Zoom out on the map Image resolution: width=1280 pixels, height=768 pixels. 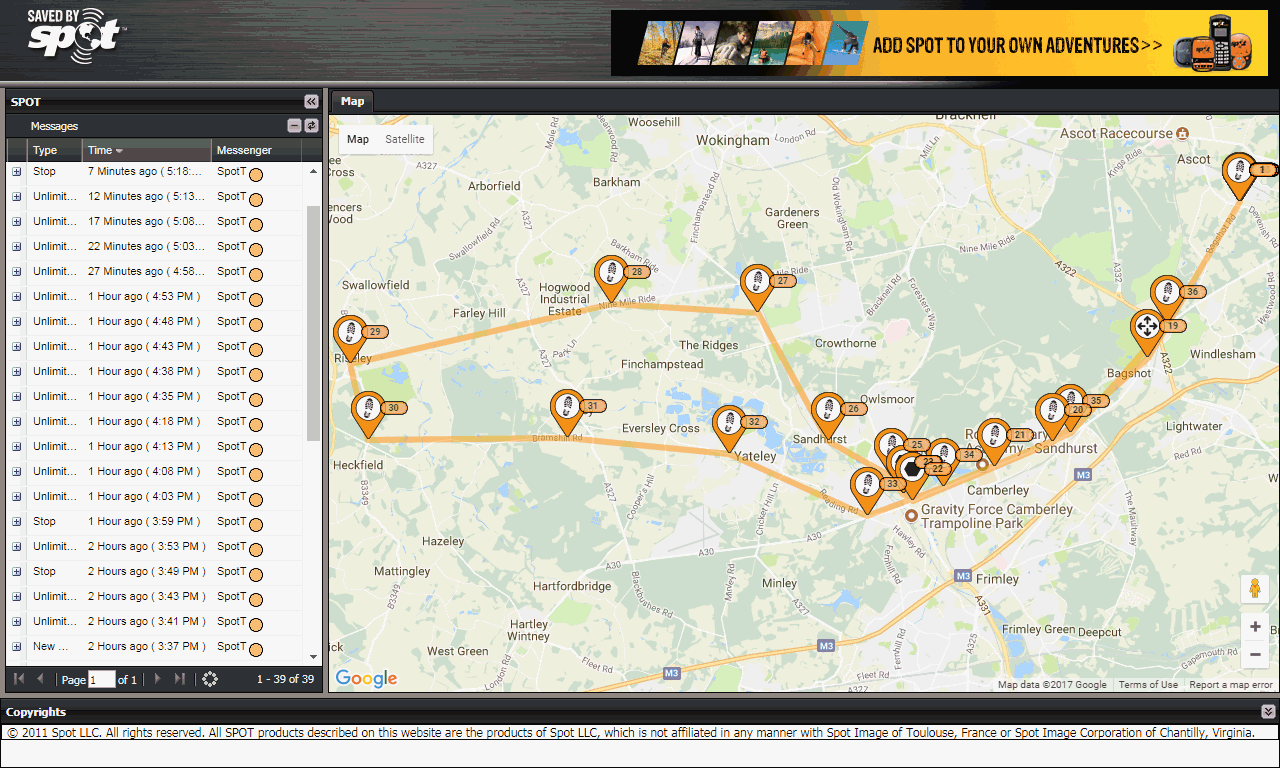1254,655
